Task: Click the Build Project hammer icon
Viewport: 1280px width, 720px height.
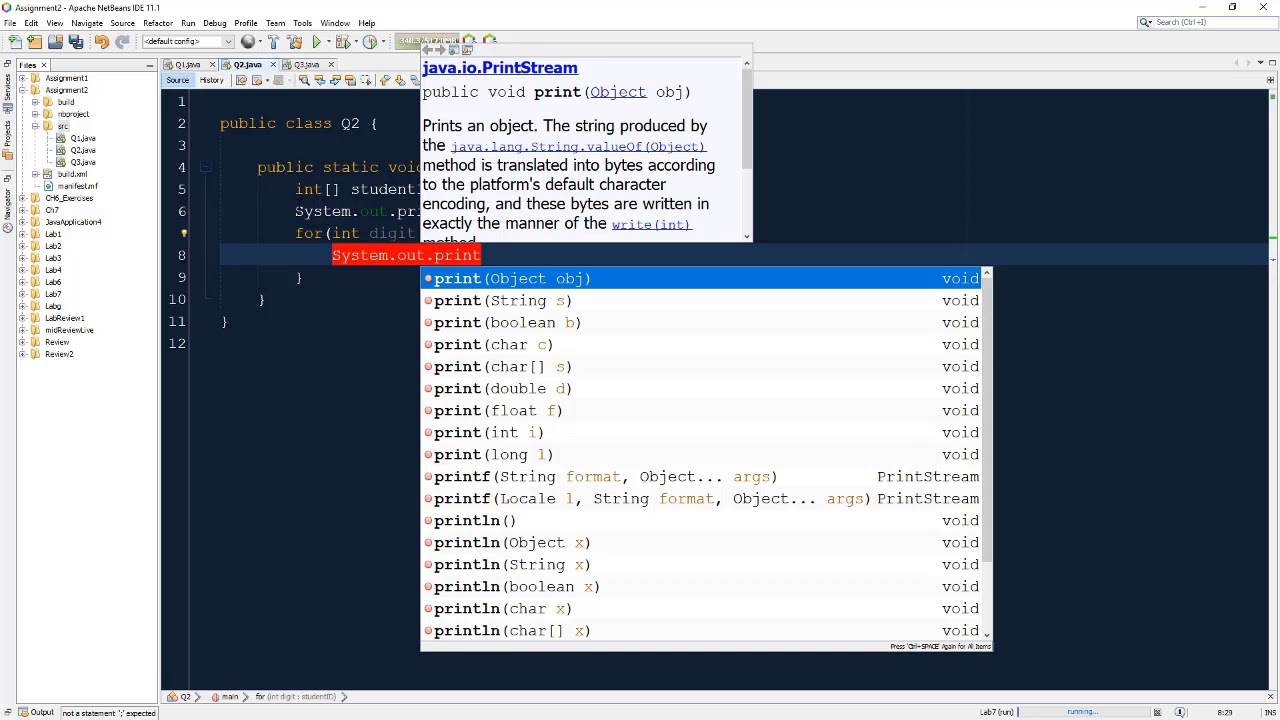Action: [273, 42]
